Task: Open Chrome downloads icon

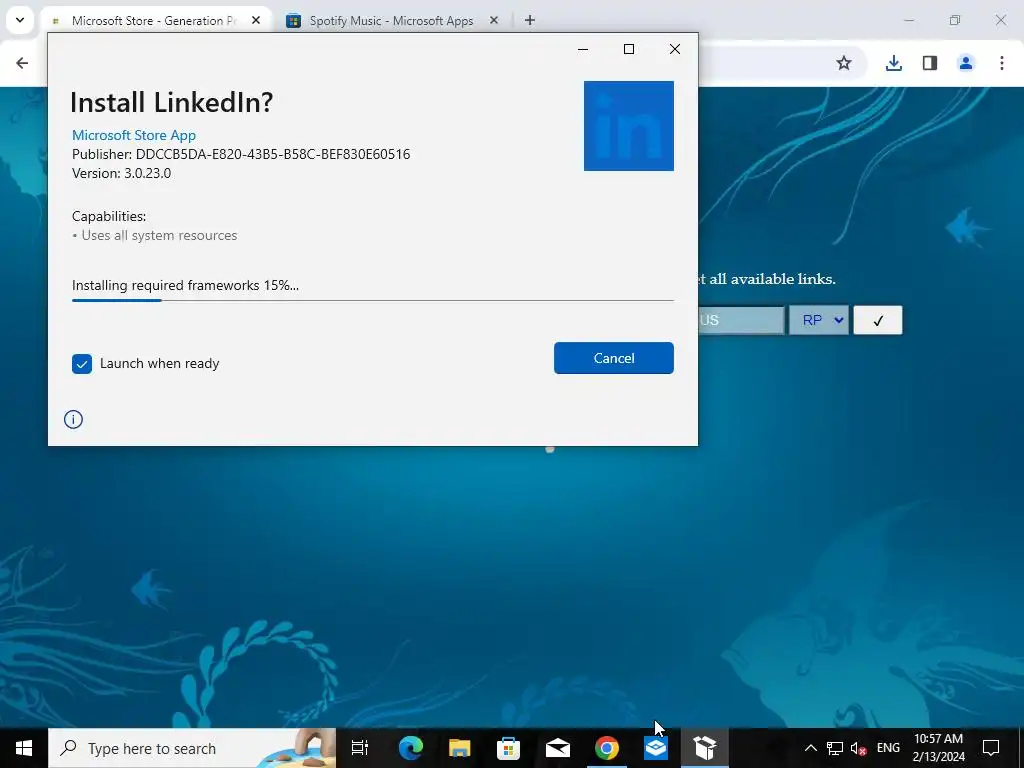Action: coord(893,63)
